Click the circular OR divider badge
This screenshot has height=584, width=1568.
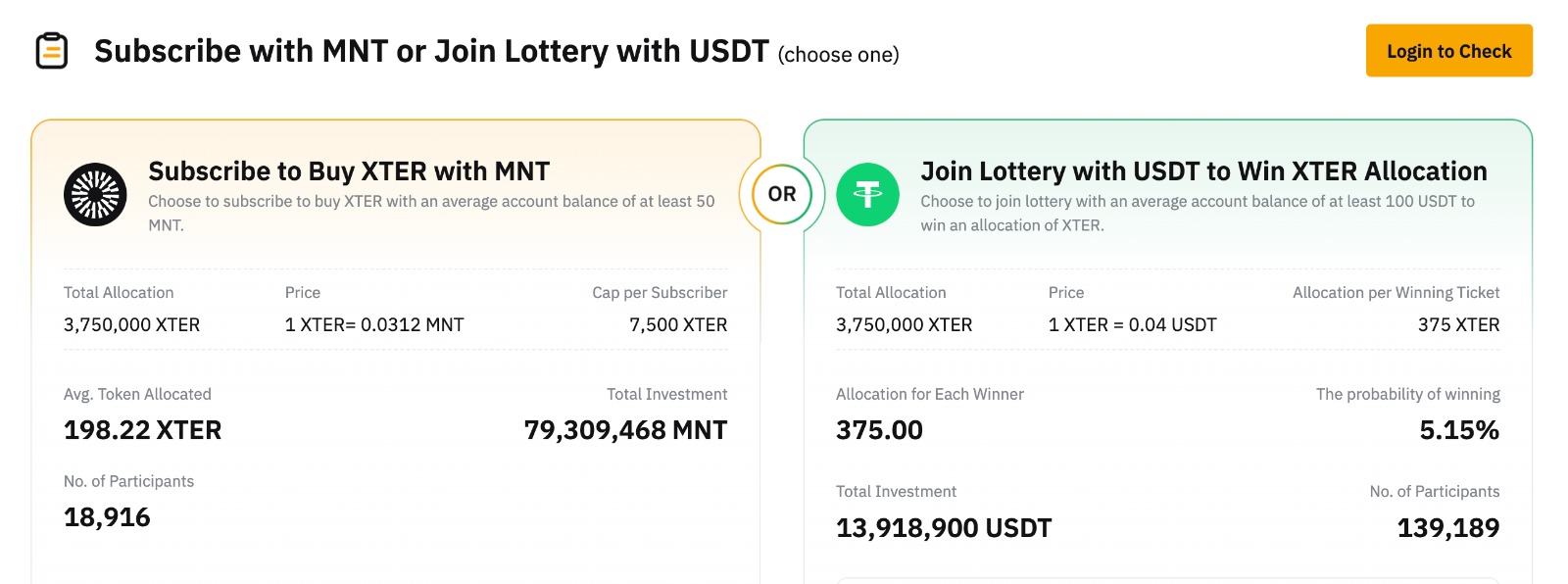coord(782,194)
